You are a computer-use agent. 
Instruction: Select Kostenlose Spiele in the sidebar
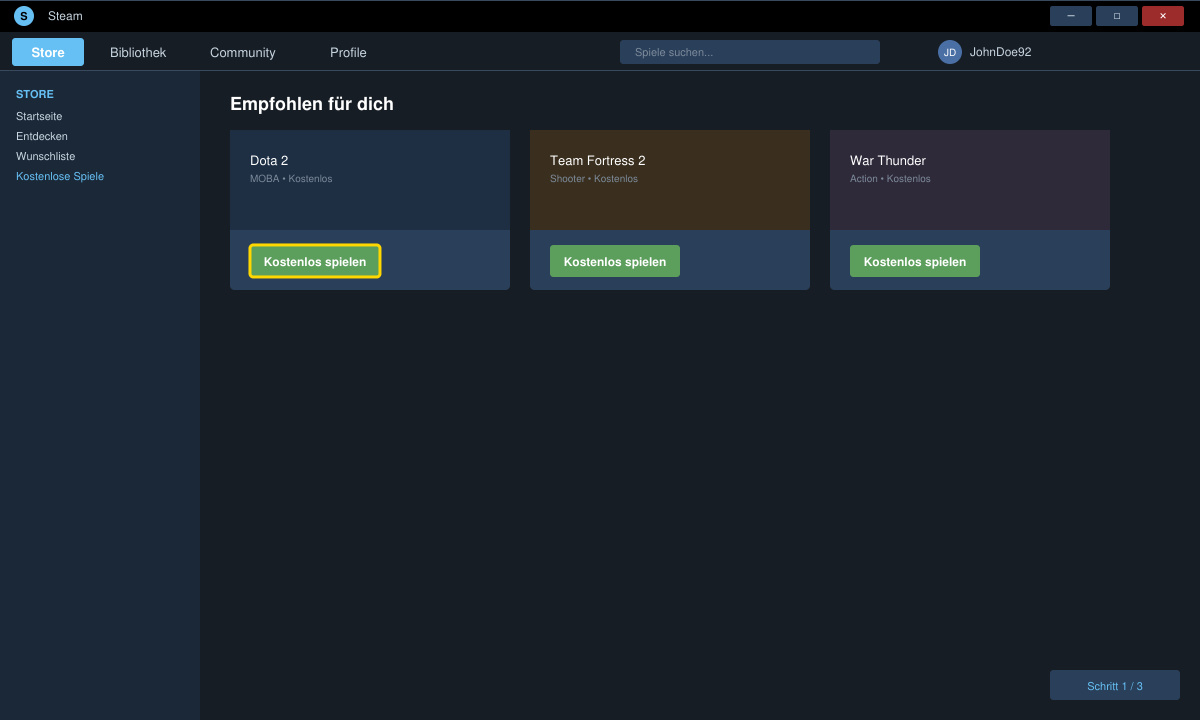pos(60,176)
